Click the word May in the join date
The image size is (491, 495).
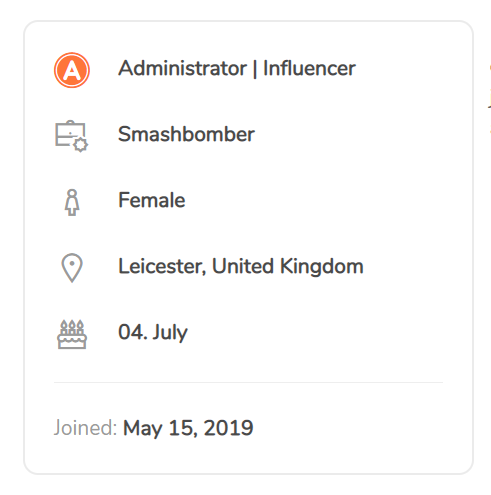coord(143,428)
